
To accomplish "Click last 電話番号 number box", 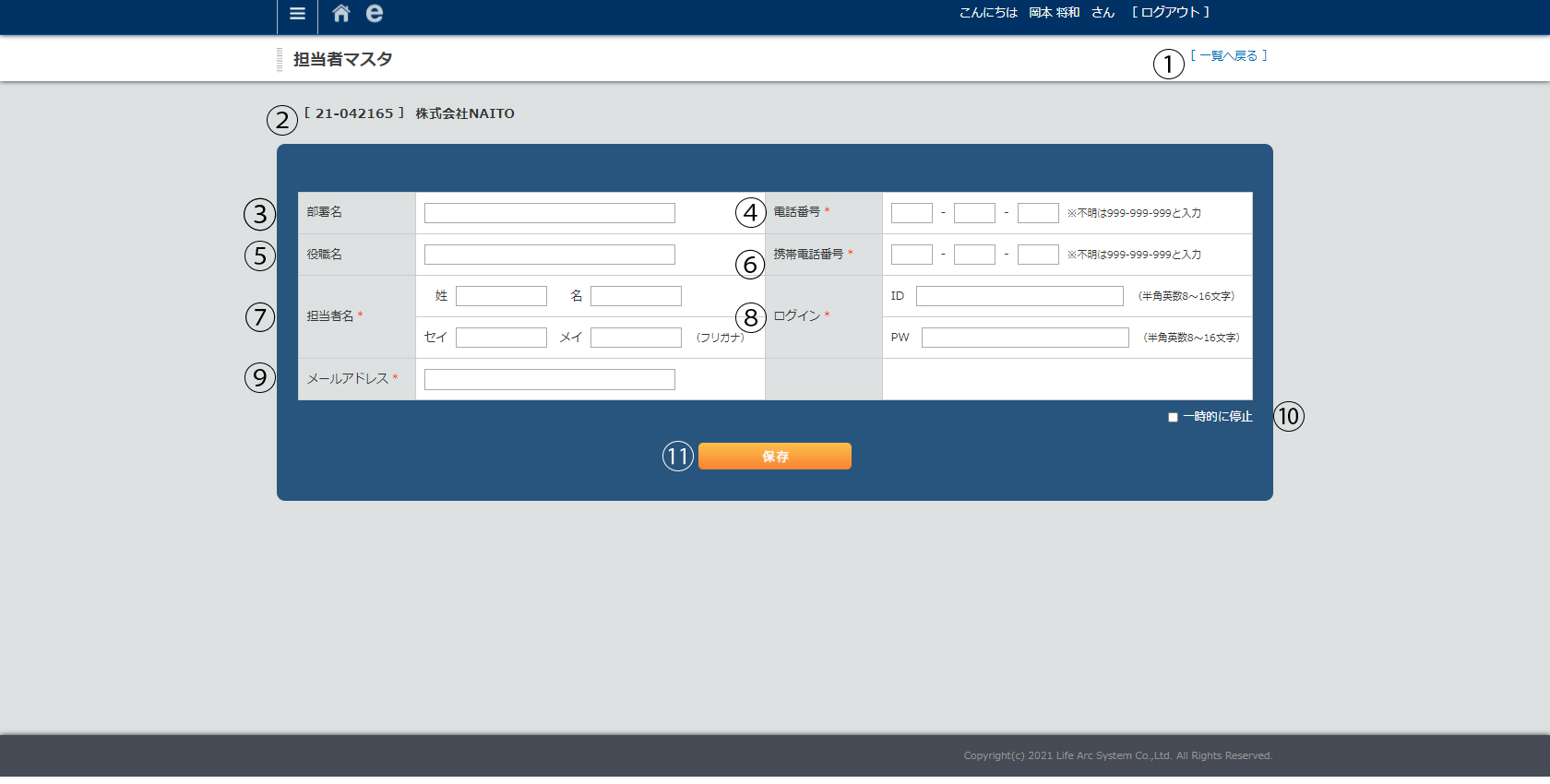I will click(1038, 213).
